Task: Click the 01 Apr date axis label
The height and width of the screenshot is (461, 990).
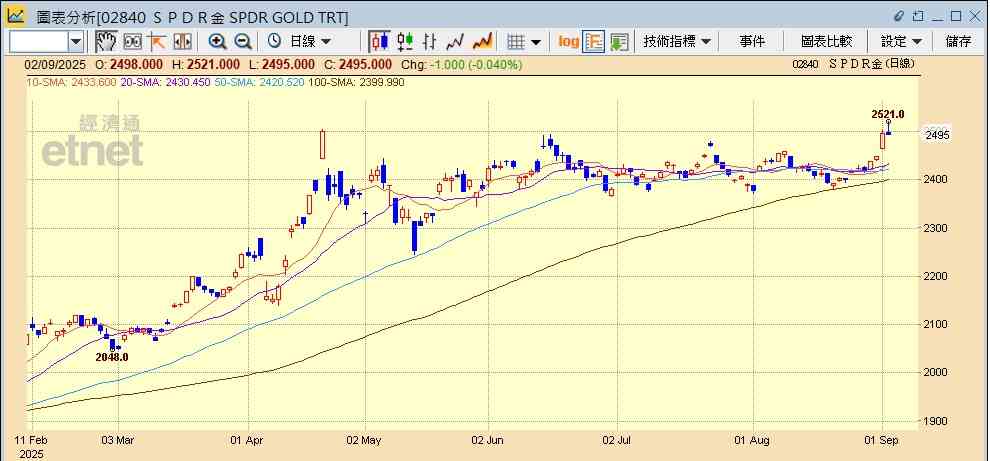Action: (248, 440)
